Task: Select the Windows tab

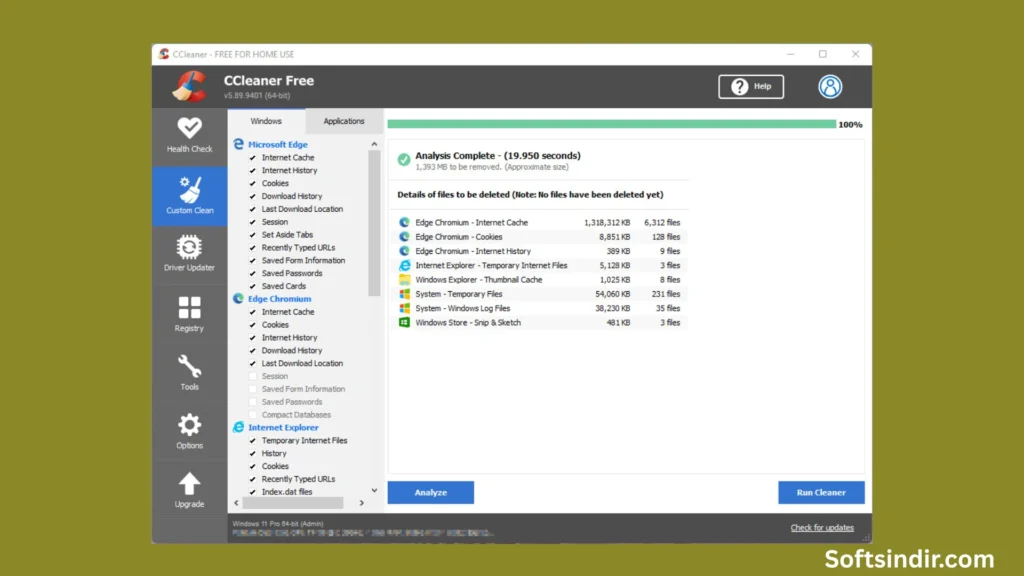Action: pyautogui.click(x=266, y=120)
